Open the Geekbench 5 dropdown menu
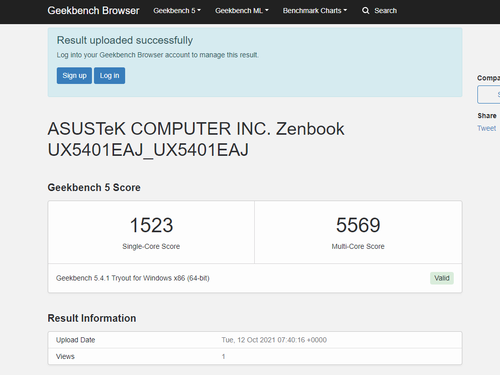The width and height of the screenshot is (500, 375). point(177,11)
